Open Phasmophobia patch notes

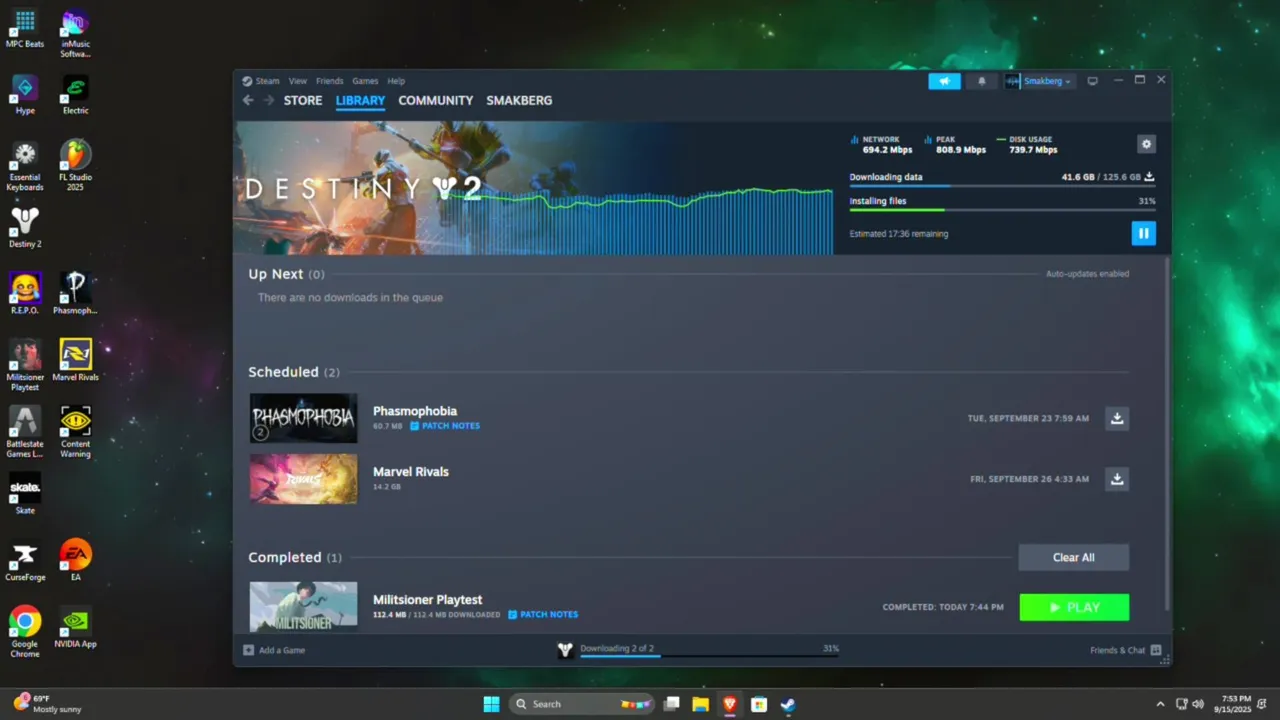point(445,426)
